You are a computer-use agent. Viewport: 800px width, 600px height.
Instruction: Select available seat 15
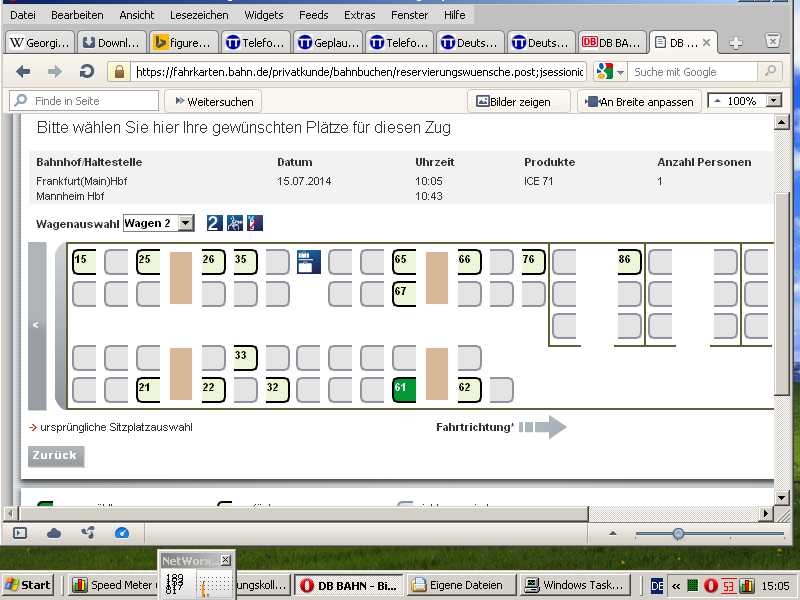84,262
